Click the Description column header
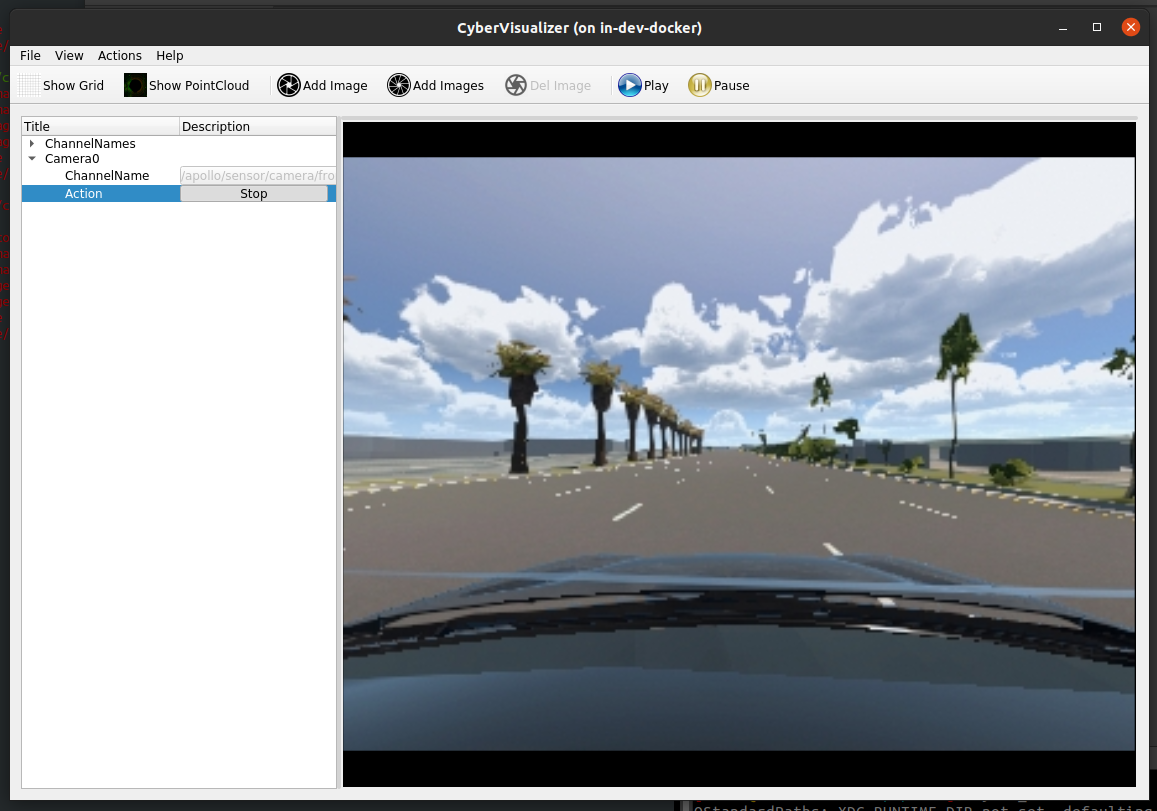This screenshot has width=1157, height=811. click(x=257, y=127)
